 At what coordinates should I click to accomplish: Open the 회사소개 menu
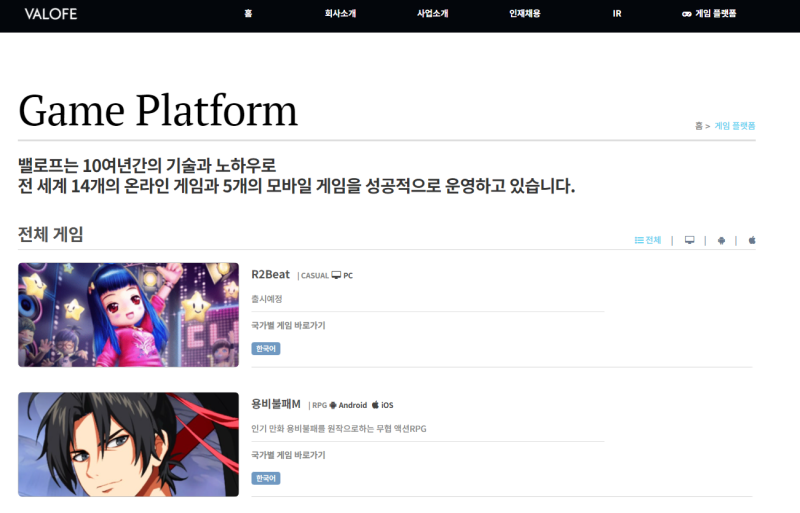pyautogui.click(x=340, y=13)
